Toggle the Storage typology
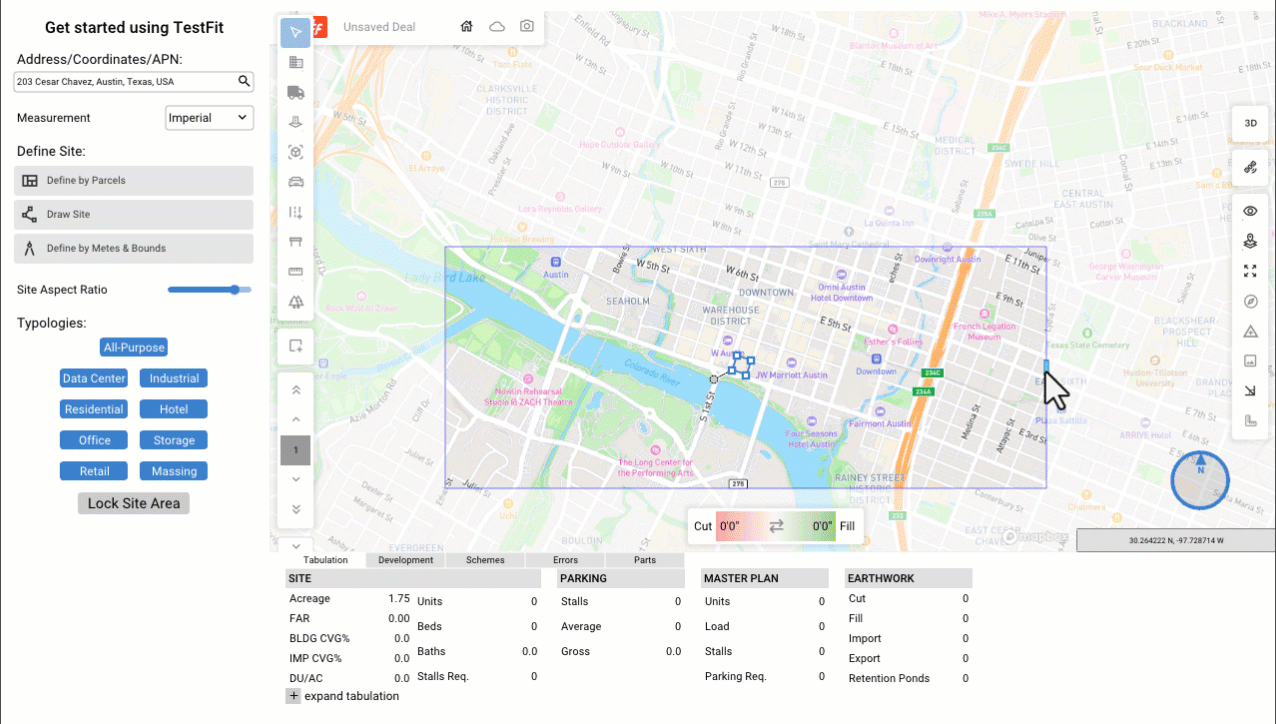Viewport: 1276px width, 724px height. point(174,440)
